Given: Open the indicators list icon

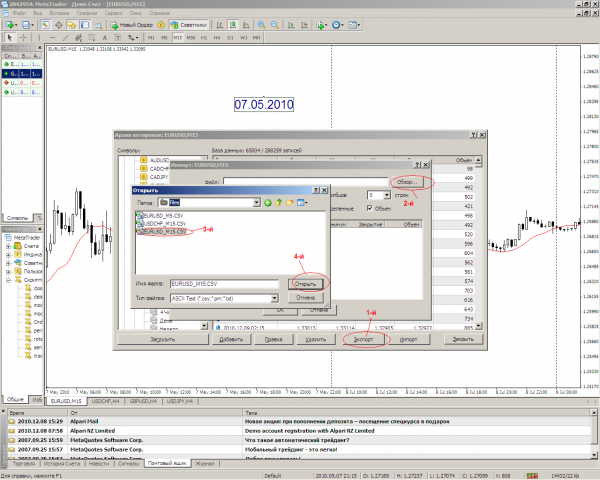Looking at the screenshot, I should coord(321,25).
